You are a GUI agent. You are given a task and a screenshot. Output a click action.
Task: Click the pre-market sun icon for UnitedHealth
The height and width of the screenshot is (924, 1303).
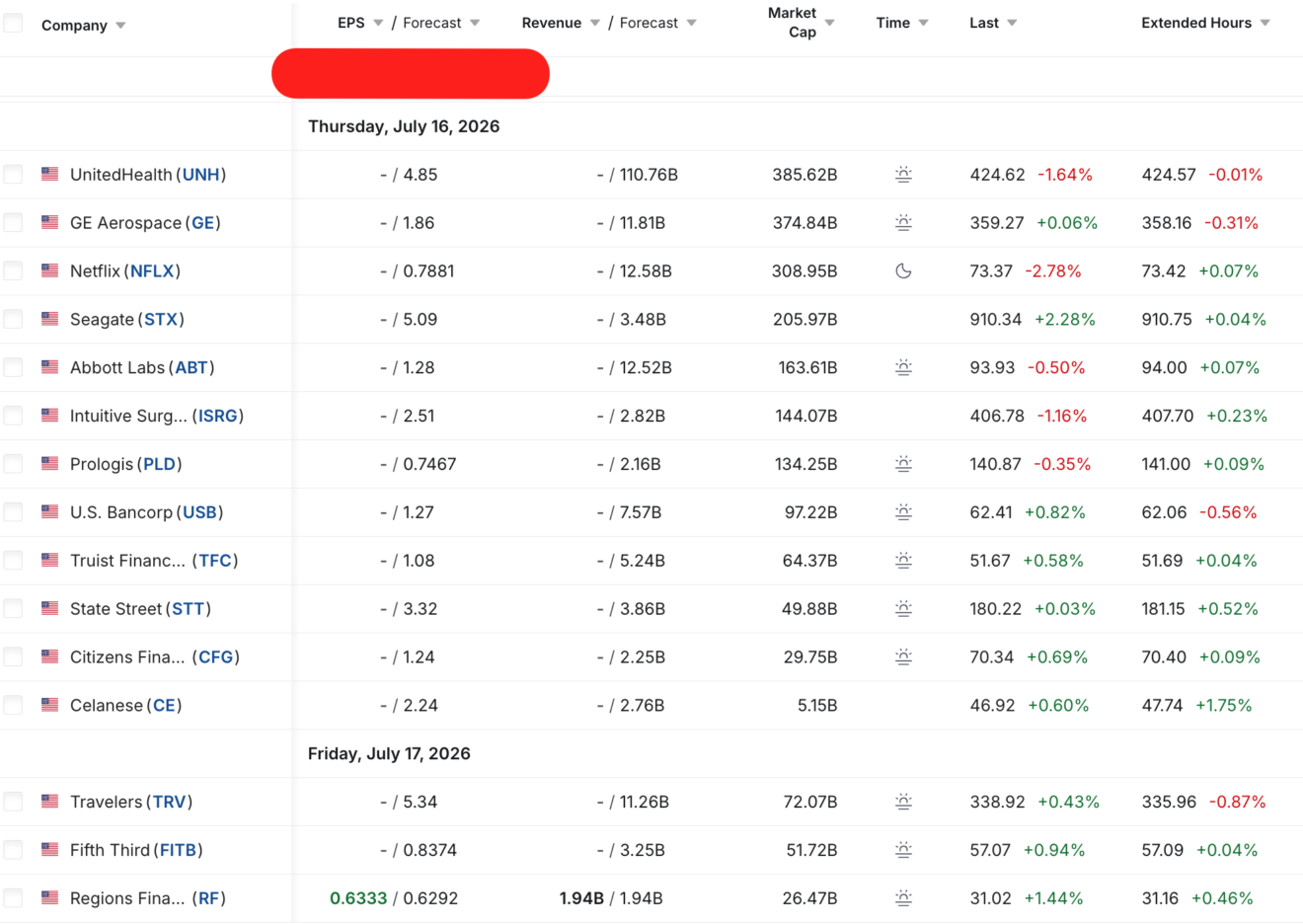(x=903, y=175)
